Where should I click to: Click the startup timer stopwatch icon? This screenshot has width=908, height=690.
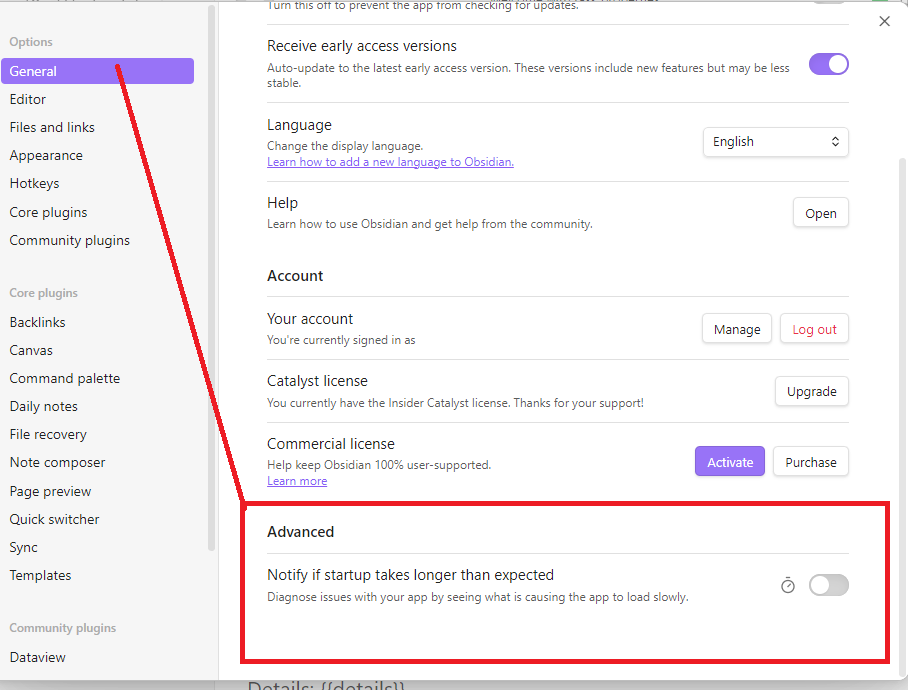click(788, 585)
